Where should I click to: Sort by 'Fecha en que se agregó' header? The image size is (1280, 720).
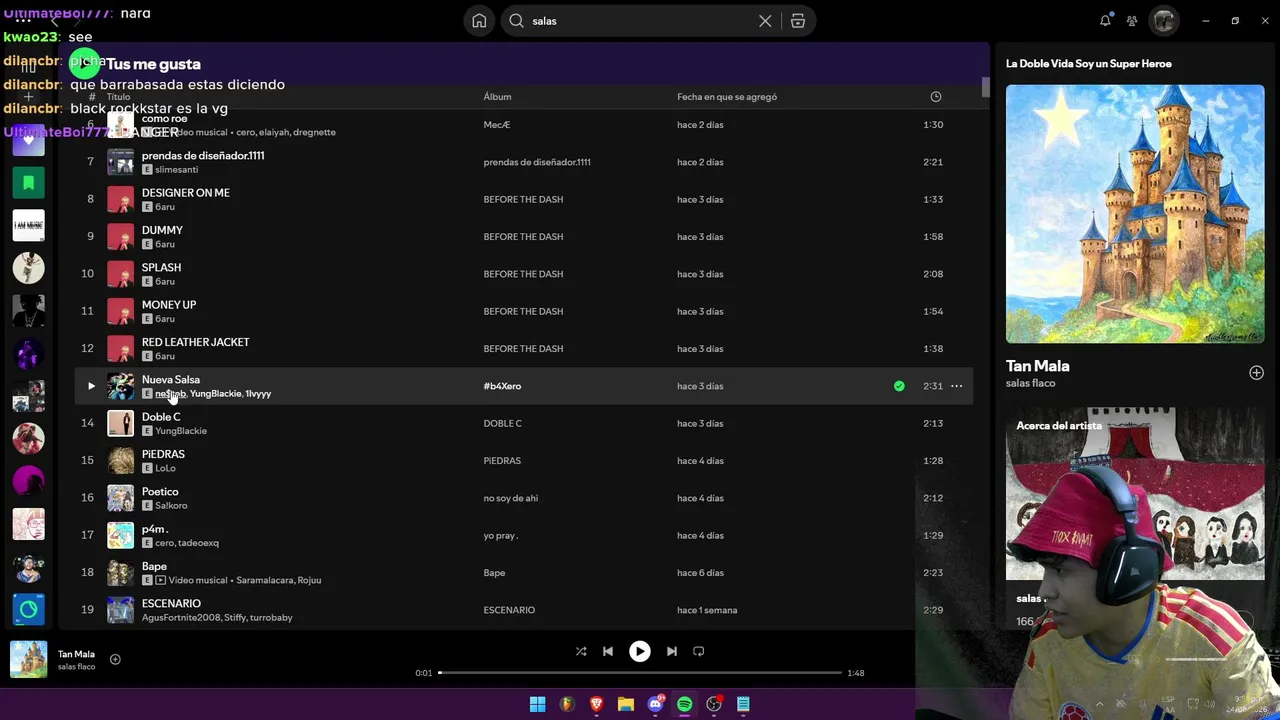point(727,97)
